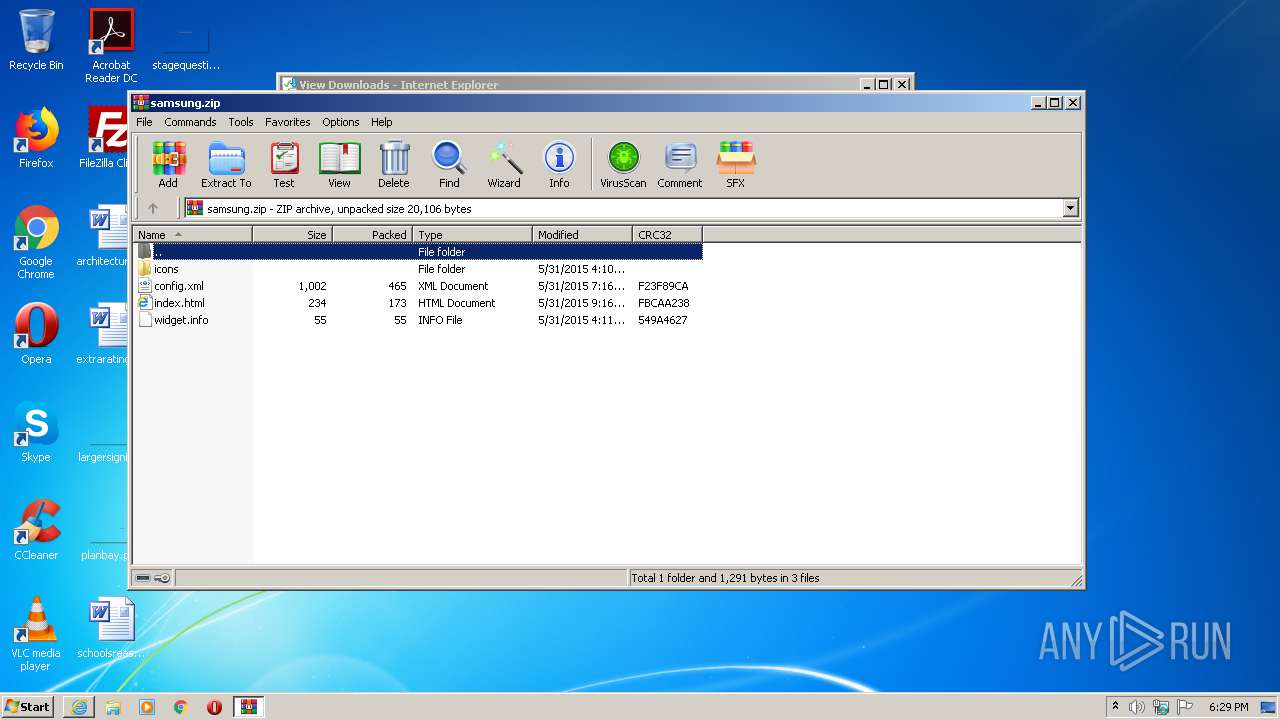1280x720 pixels.
Task: Click CRC32 value F23F89CA
Action: [663, 286]
